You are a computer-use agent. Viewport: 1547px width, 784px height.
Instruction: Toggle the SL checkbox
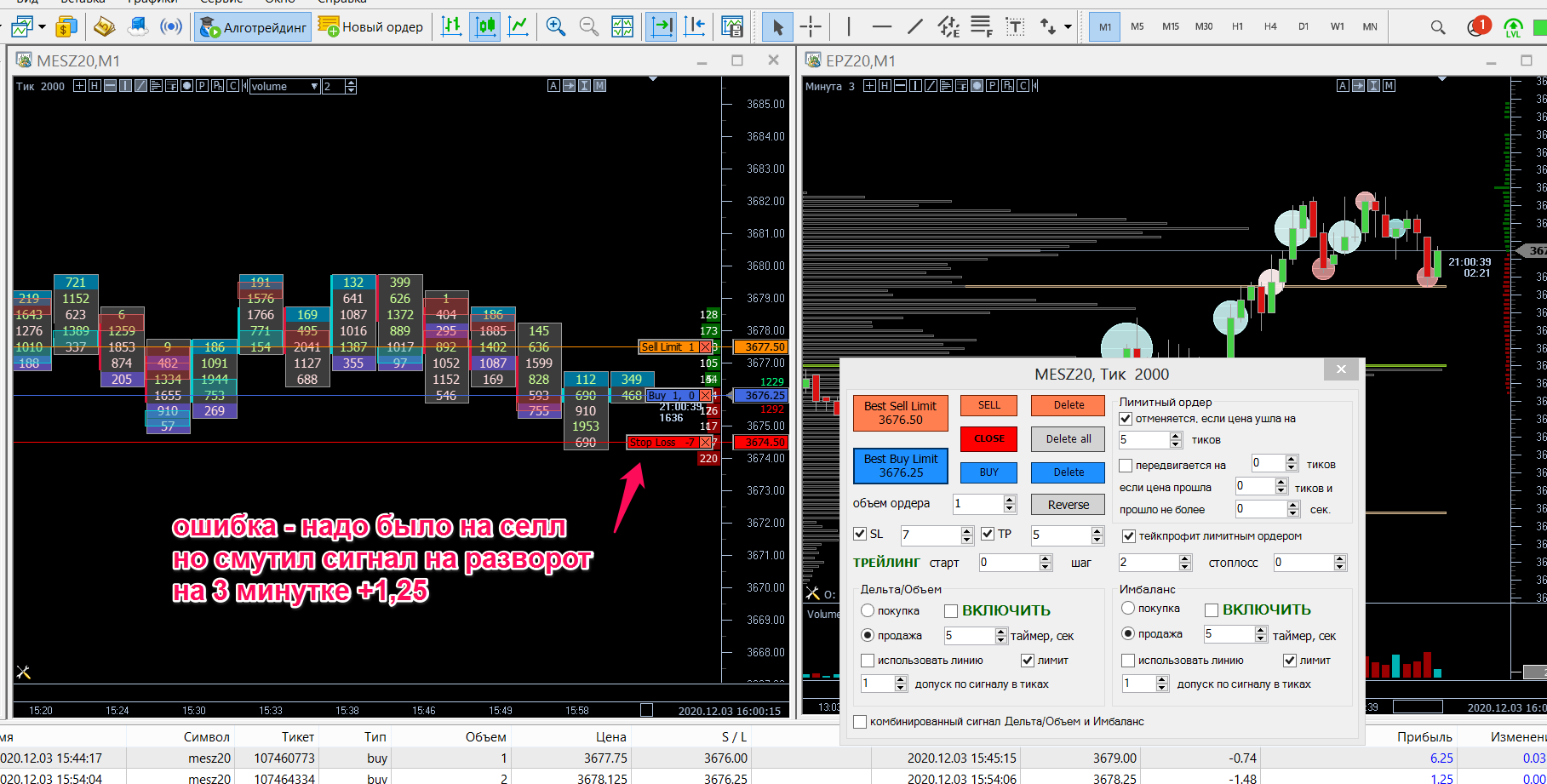tap(860, 534)
